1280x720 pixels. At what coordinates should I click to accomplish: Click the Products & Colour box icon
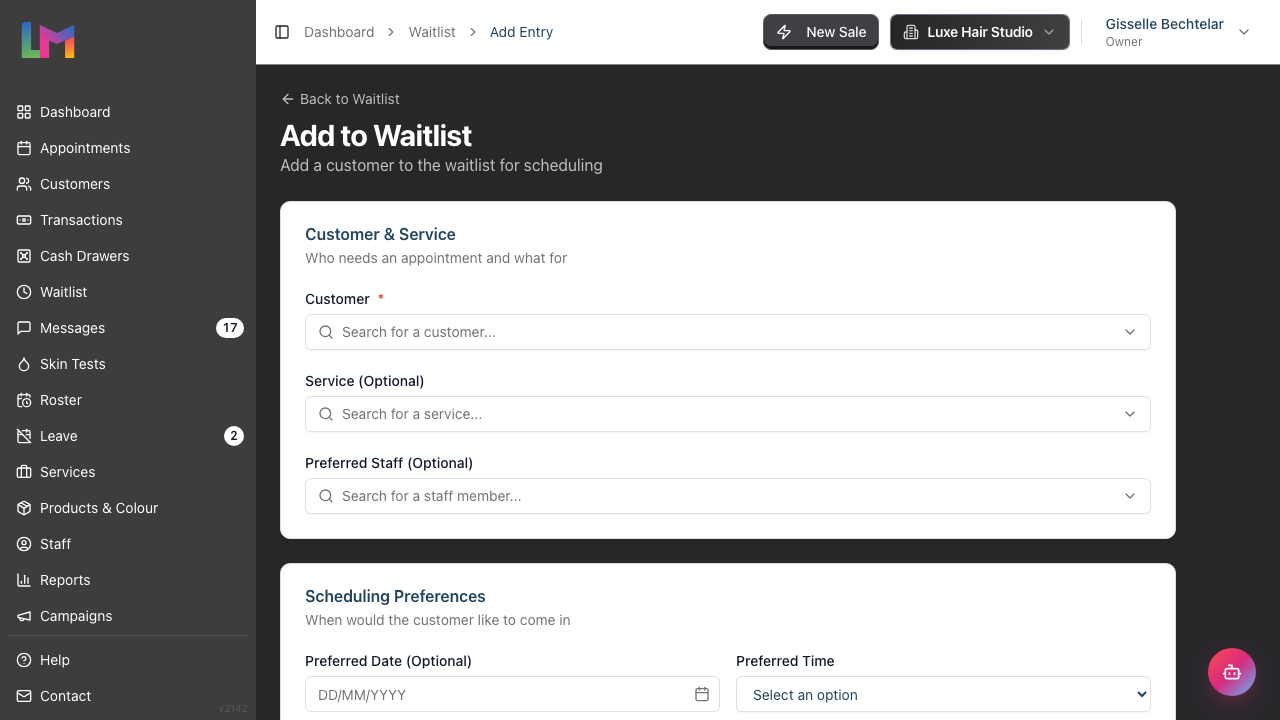pos(24,508)
